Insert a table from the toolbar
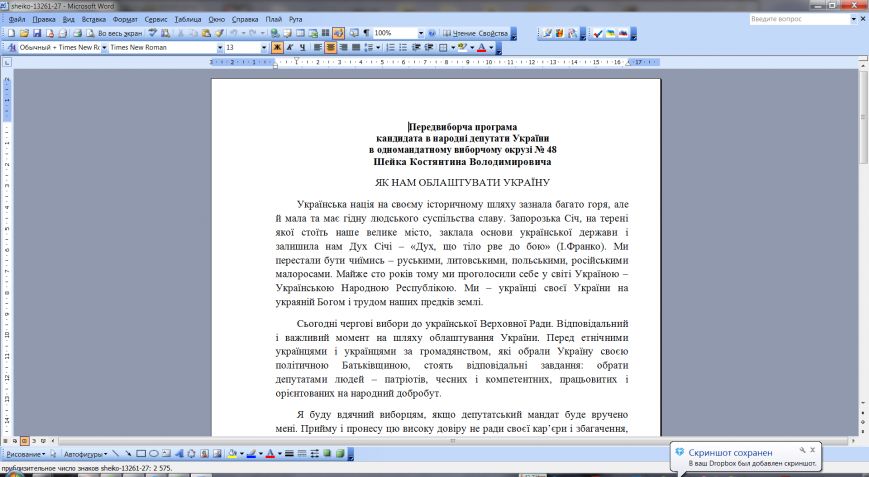Image resolution: width=869 pixels, height=477 pixels. click(x=300, y=33)
